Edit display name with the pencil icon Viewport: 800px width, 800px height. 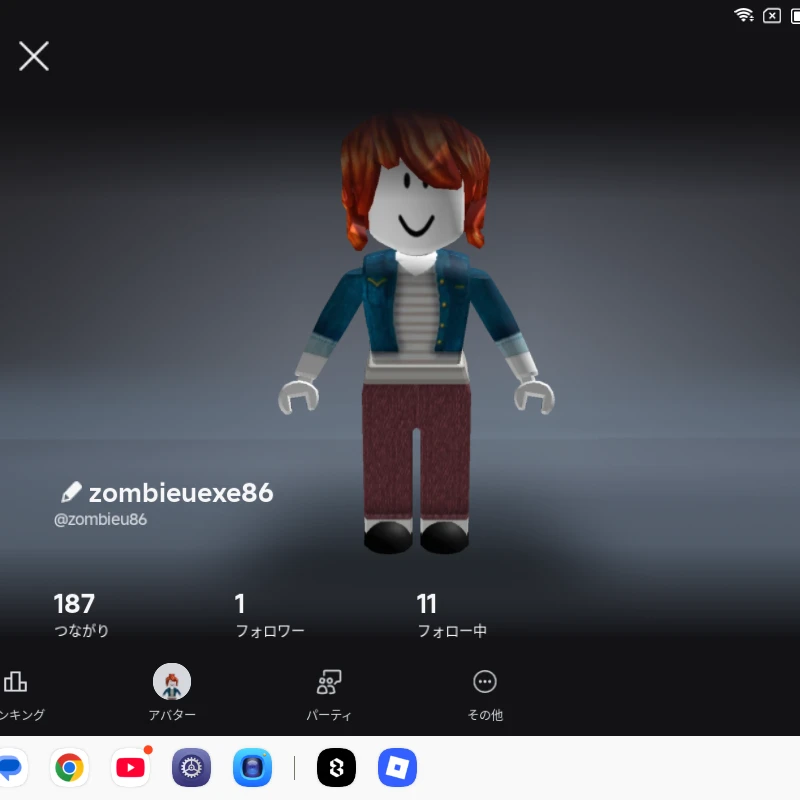coord(71,492)
